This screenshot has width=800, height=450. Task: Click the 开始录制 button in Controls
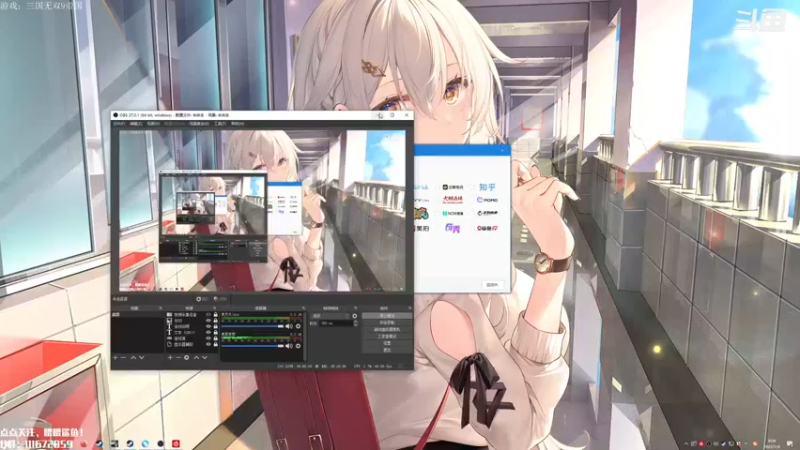pos(387,322)
